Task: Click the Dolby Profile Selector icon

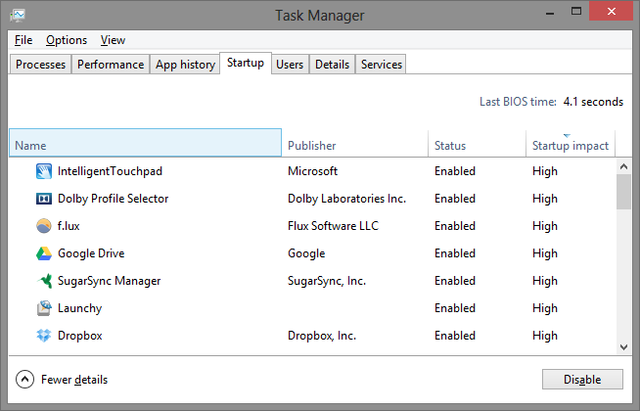Action: (44, 199)
